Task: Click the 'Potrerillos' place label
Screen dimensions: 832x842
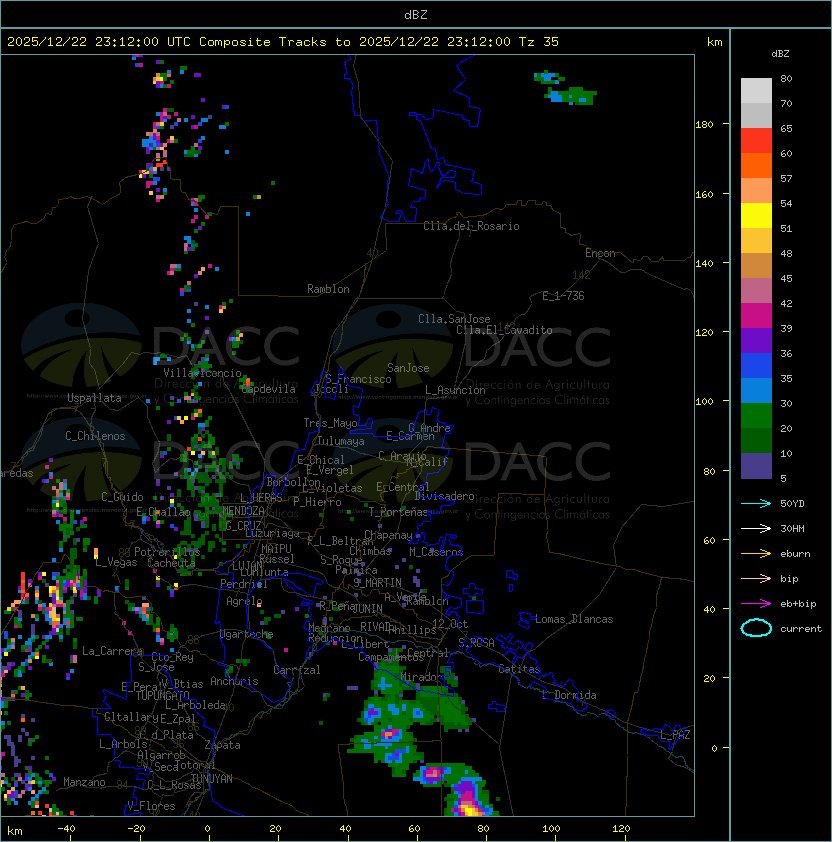Action: [167, 552]
